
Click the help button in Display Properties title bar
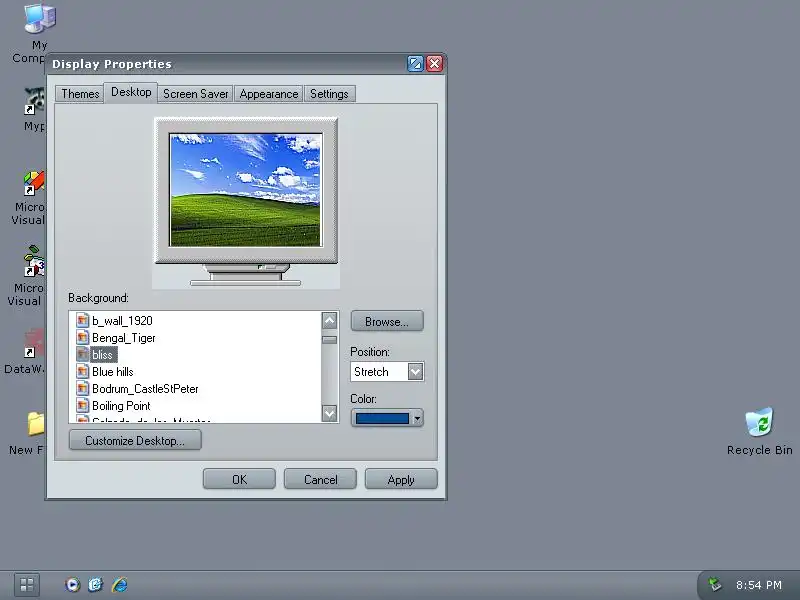[415, 64]
